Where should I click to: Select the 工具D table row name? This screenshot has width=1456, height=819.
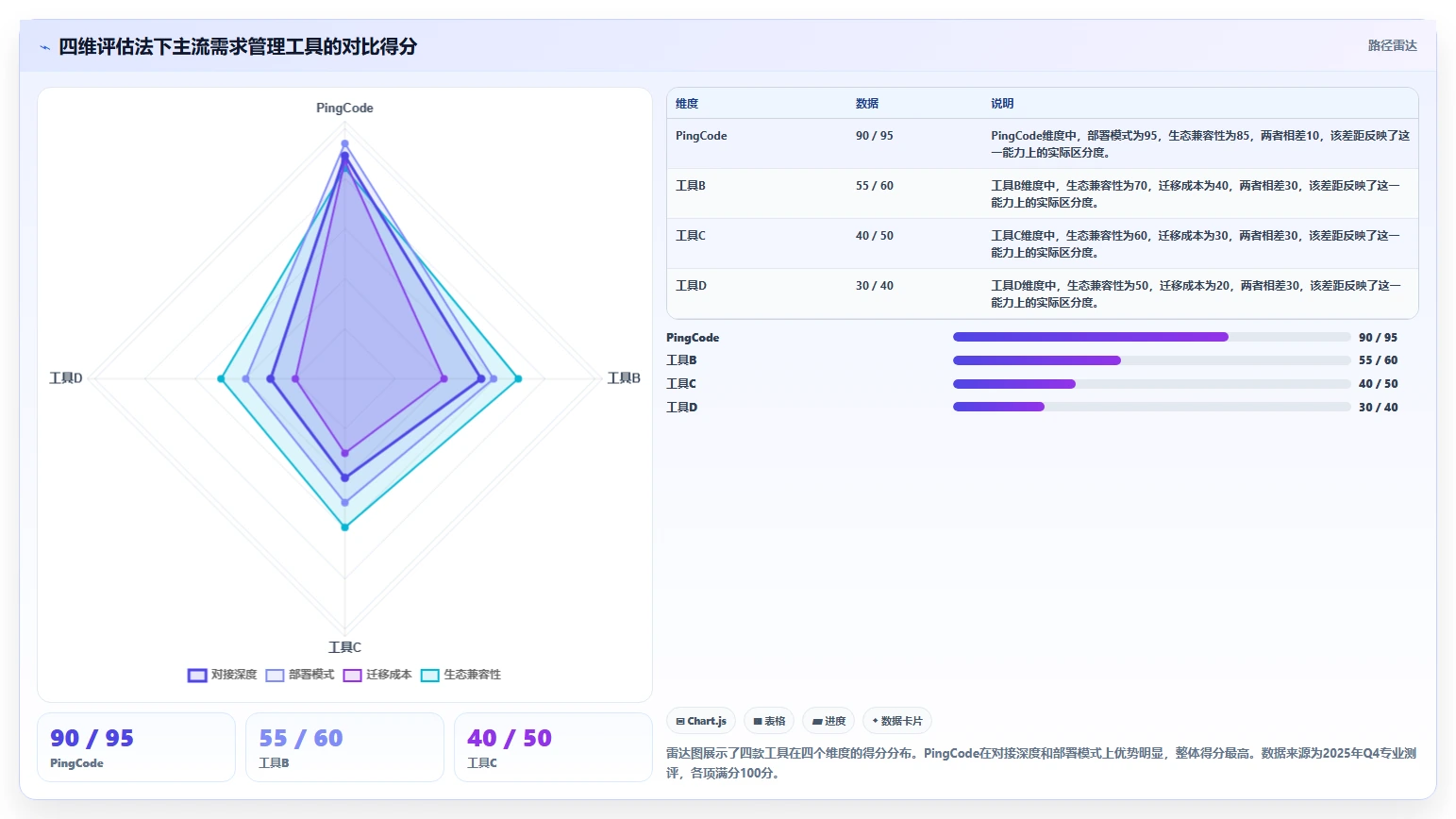point(691,286)
